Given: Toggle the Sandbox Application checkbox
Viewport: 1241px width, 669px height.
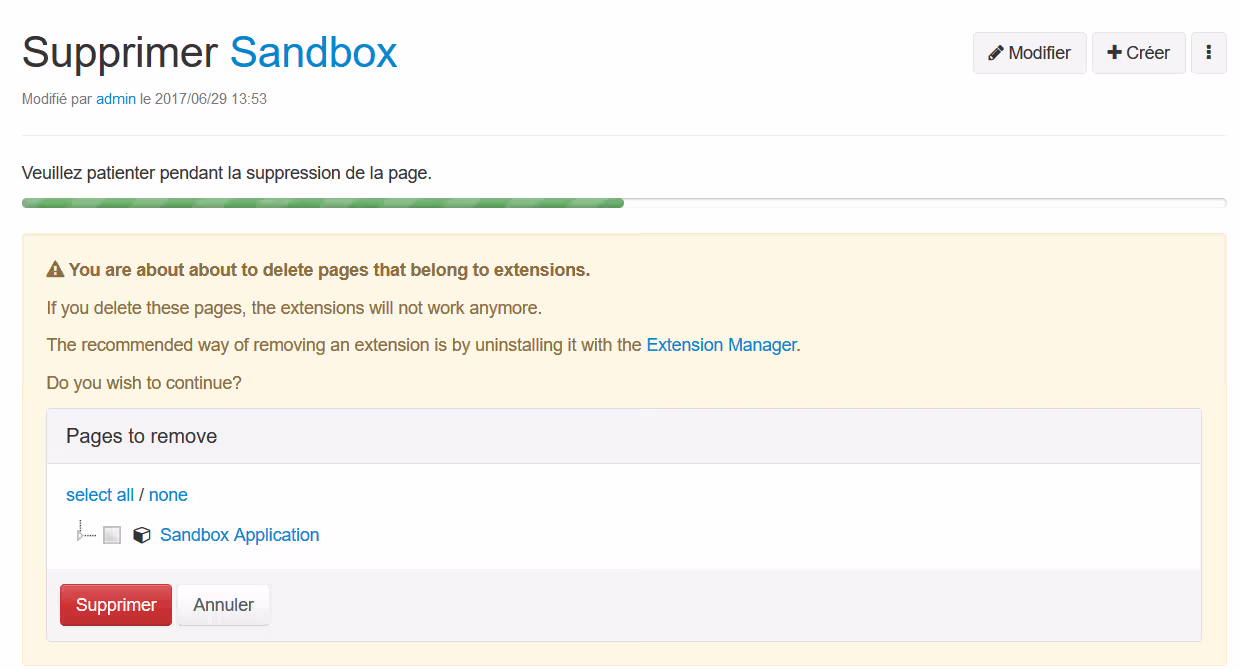Looking at the screenshot, I should [112, 535].
